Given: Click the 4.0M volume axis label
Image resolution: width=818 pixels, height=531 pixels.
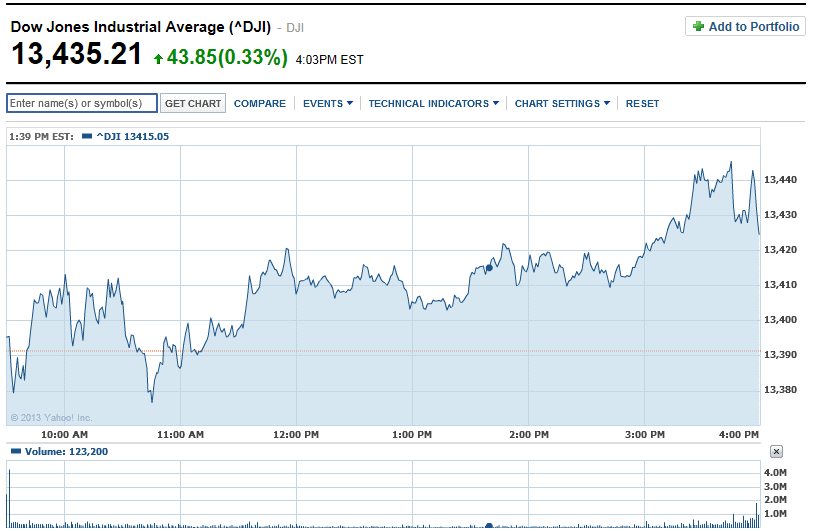Looking at the screenshot, I should point(775,473).
